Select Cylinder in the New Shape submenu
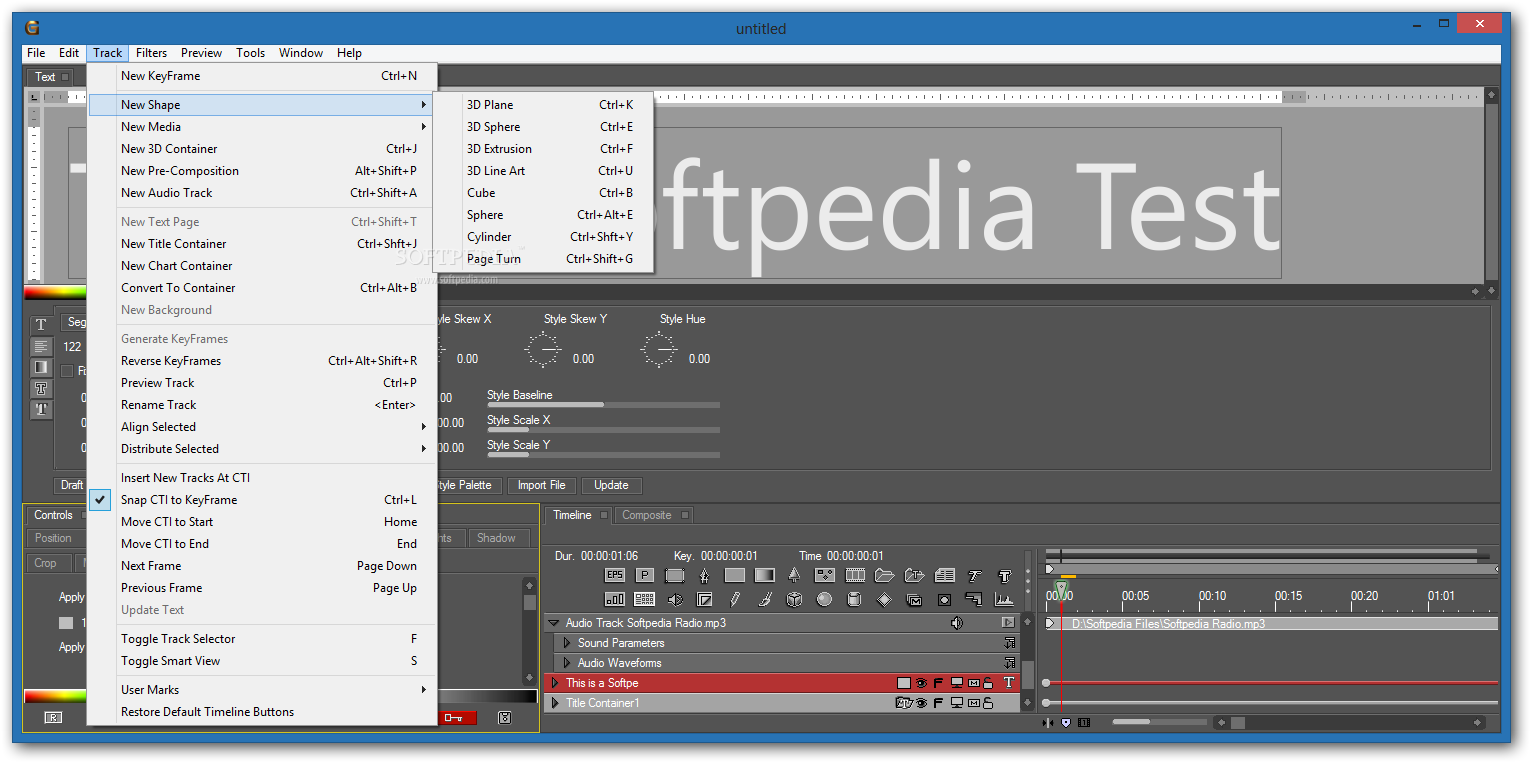 [544, 237]
